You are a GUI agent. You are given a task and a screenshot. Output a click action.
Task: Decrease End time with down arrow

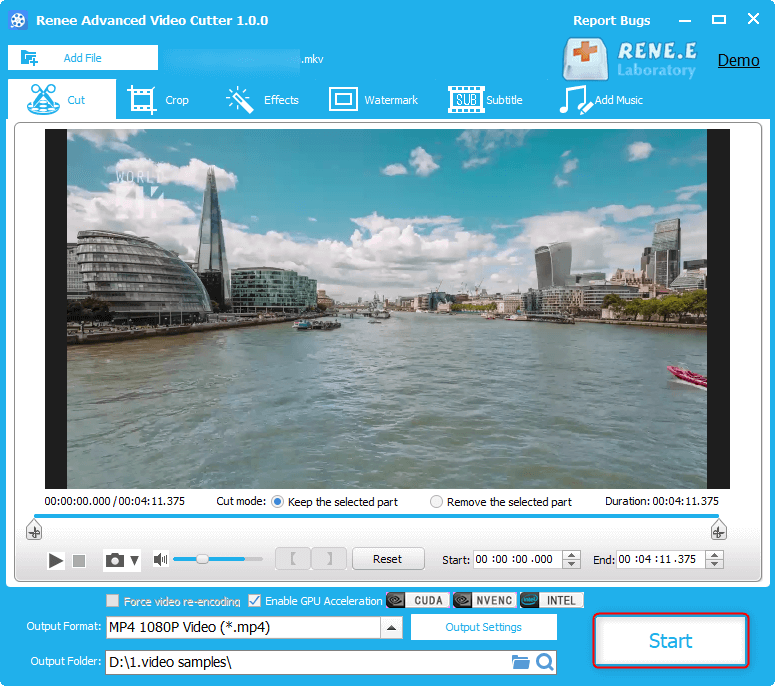[x=715, y=564]
